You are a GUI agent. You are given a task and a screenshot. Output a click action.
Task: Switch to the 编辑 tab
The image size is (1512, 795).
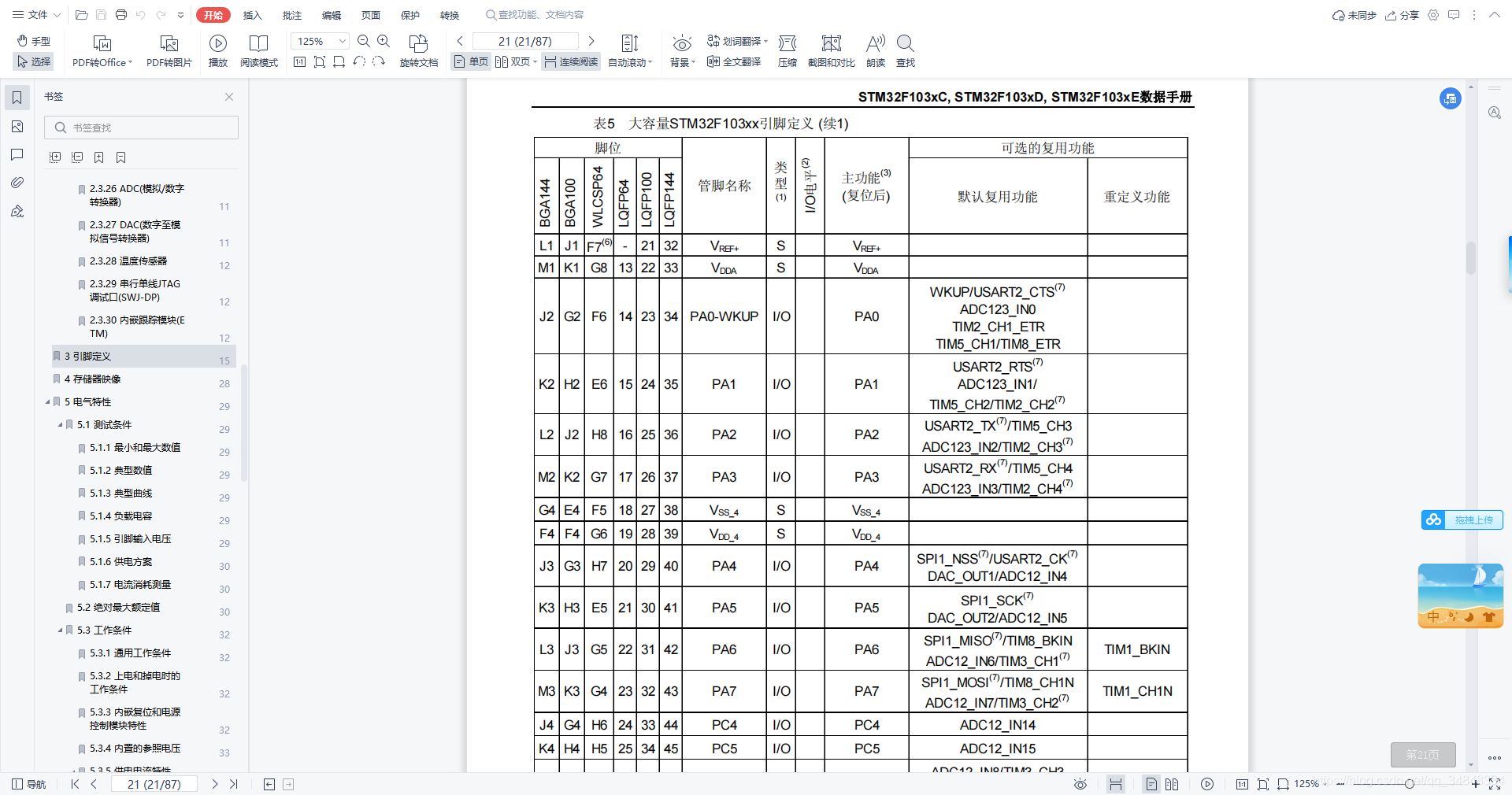(332, 15)
